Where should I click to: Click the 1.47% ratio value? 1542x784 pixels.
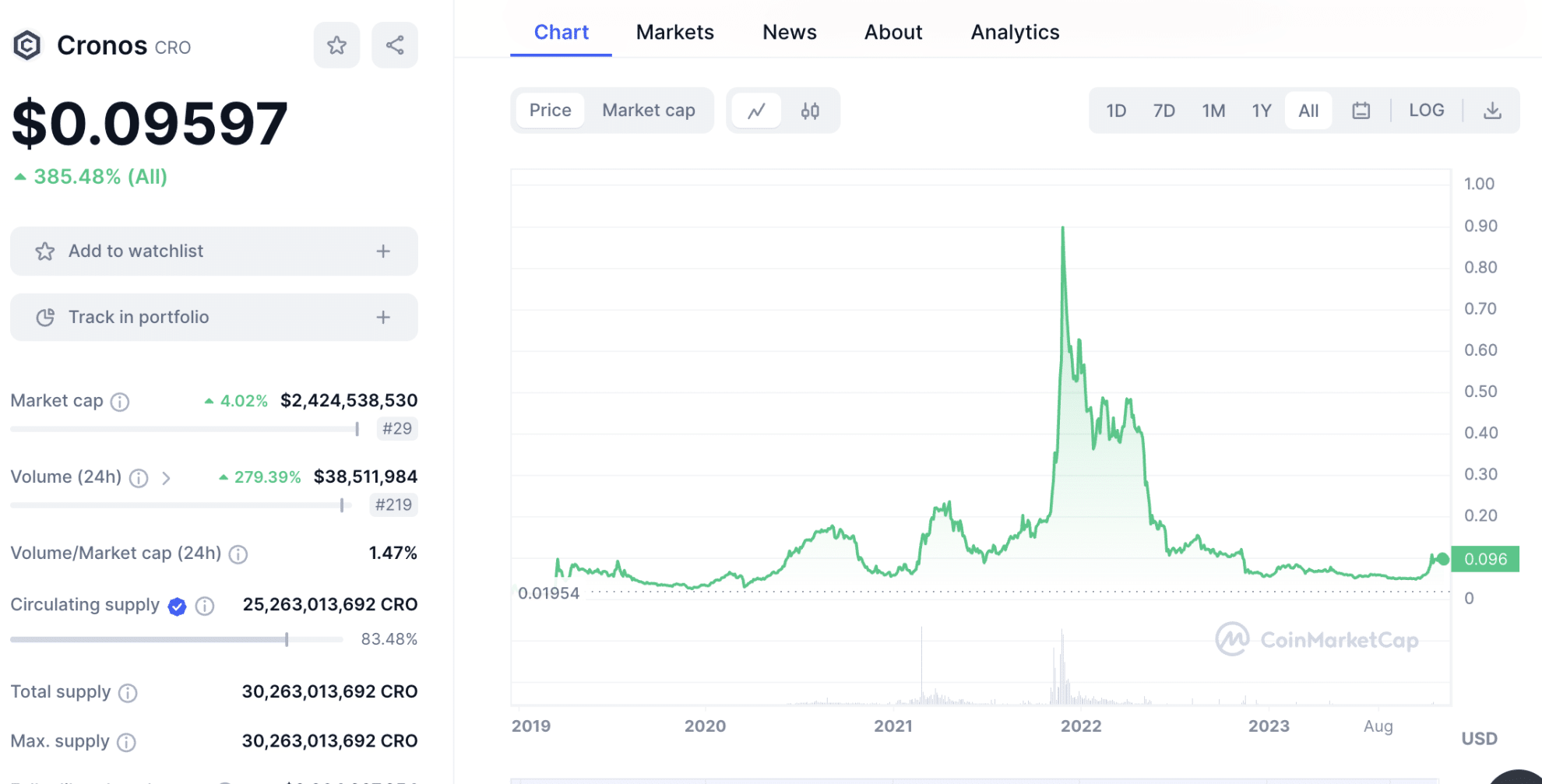click(x=393, y=553)
